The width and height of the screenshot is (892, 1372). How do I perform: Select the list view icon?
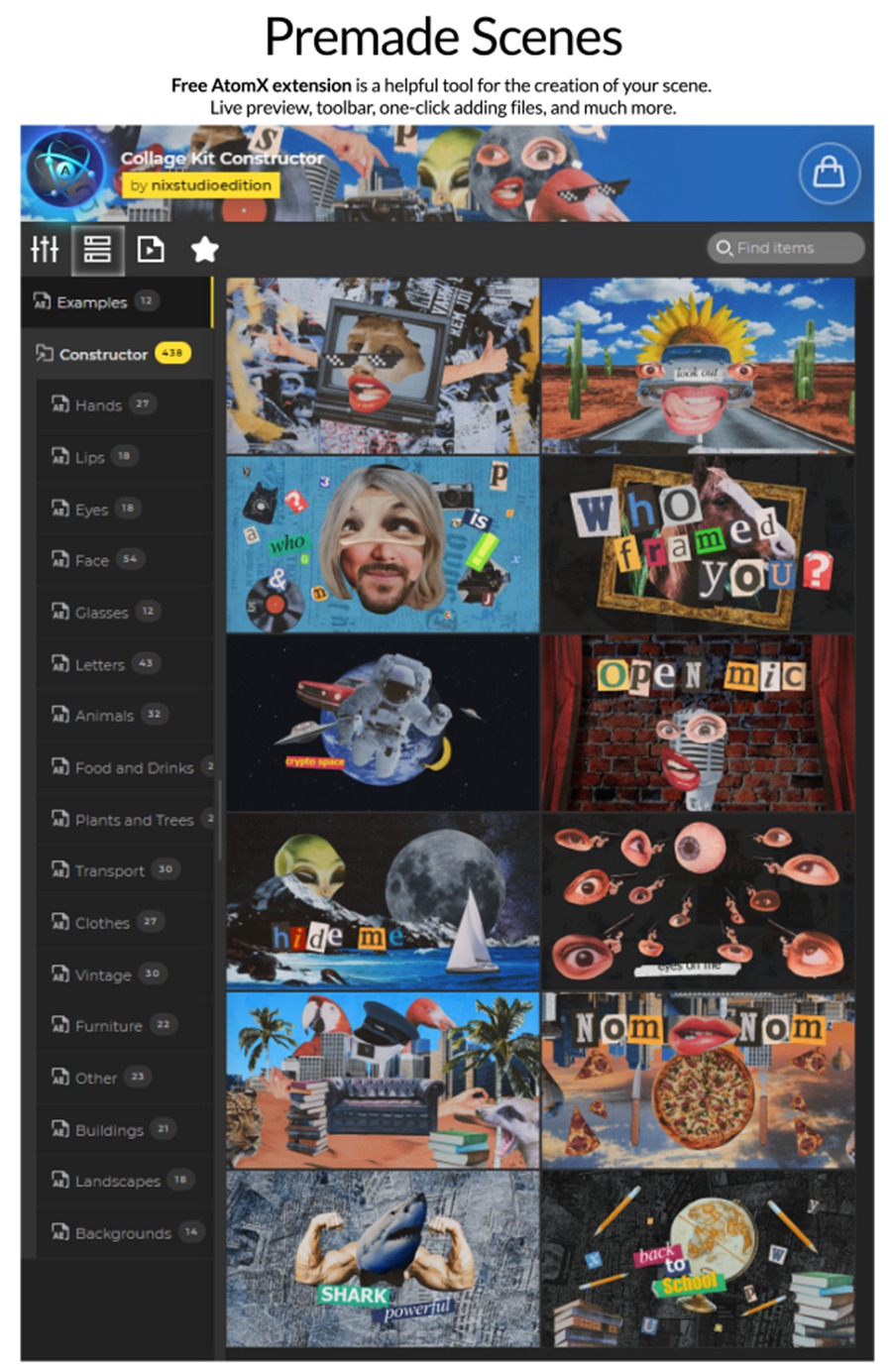[97, 249]
